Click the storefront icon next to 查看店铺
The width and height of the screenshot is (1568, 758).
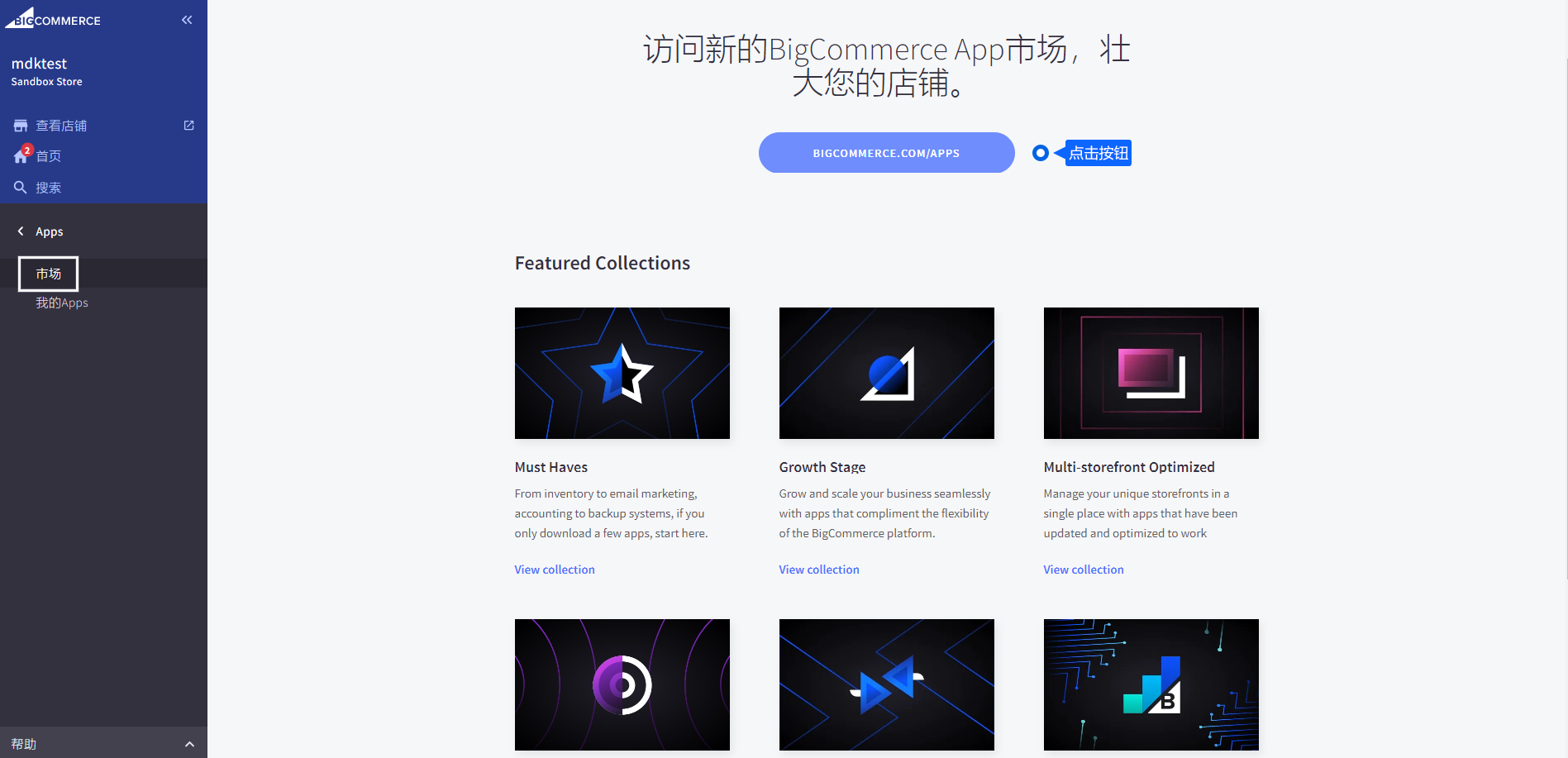[x=21, y=126]
